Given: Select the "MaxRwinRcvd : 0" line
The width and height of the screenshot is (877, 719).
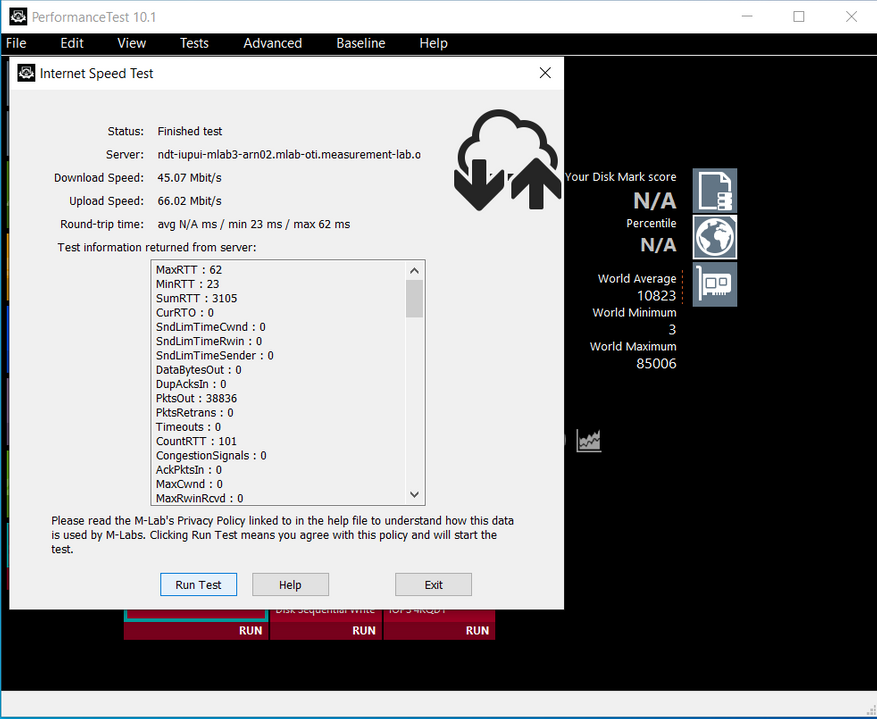Looking at the screenshot, I should click(x=200, y=498).
